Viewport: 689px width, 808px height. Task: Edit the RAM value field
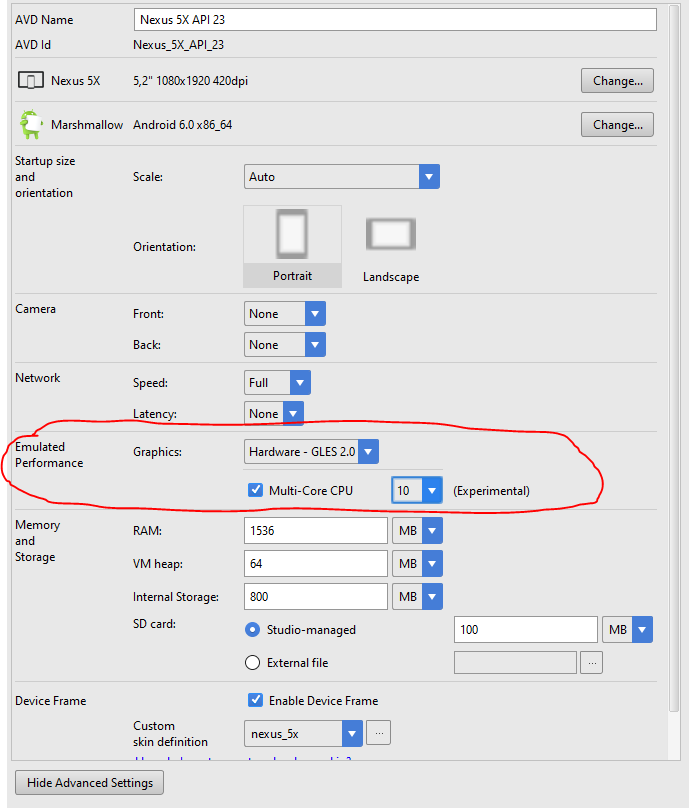(316, 531)
